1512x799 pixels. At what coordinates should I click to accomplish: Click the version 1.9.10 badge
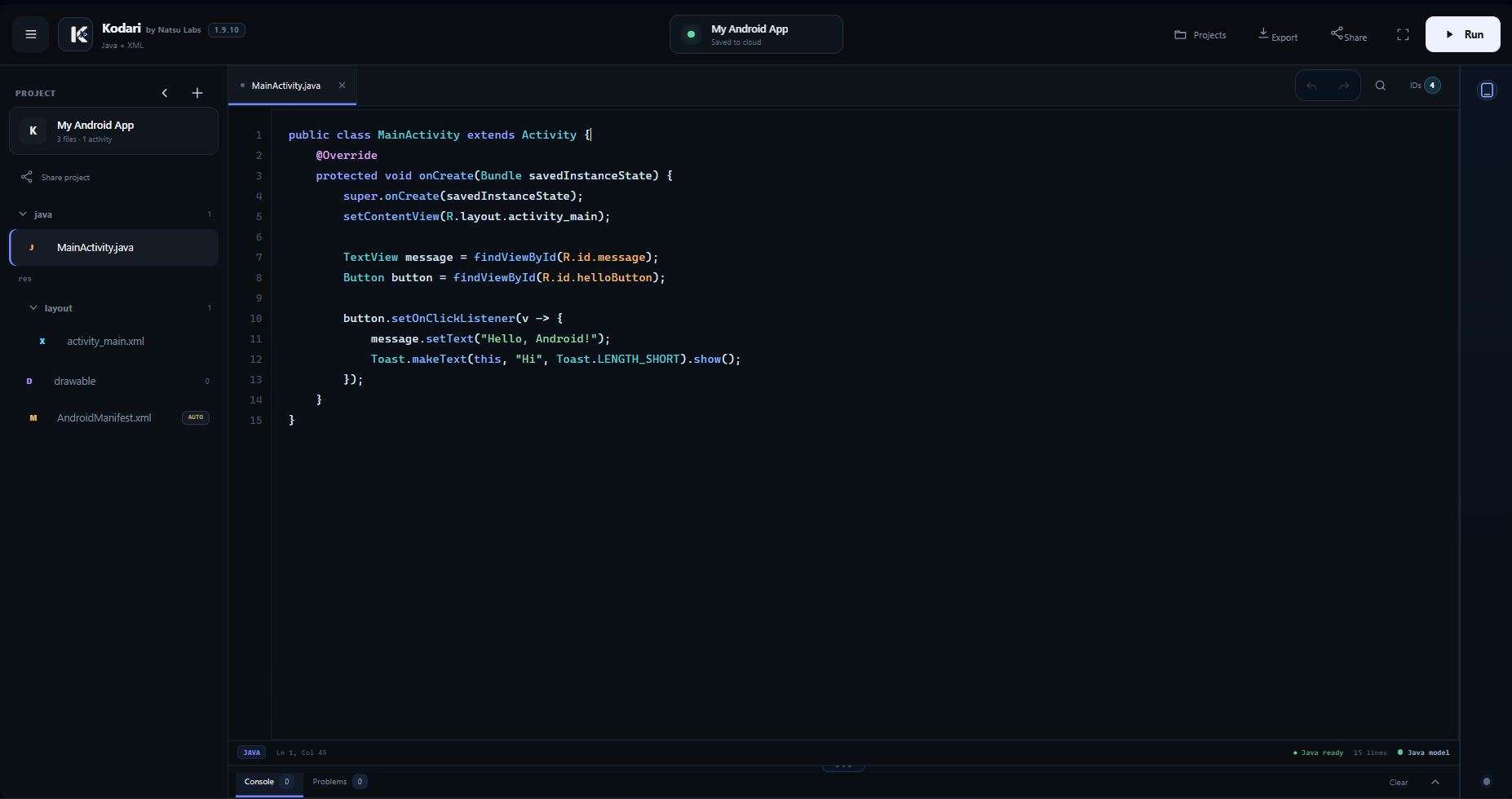pyautogui.click(x=227, y=30)
